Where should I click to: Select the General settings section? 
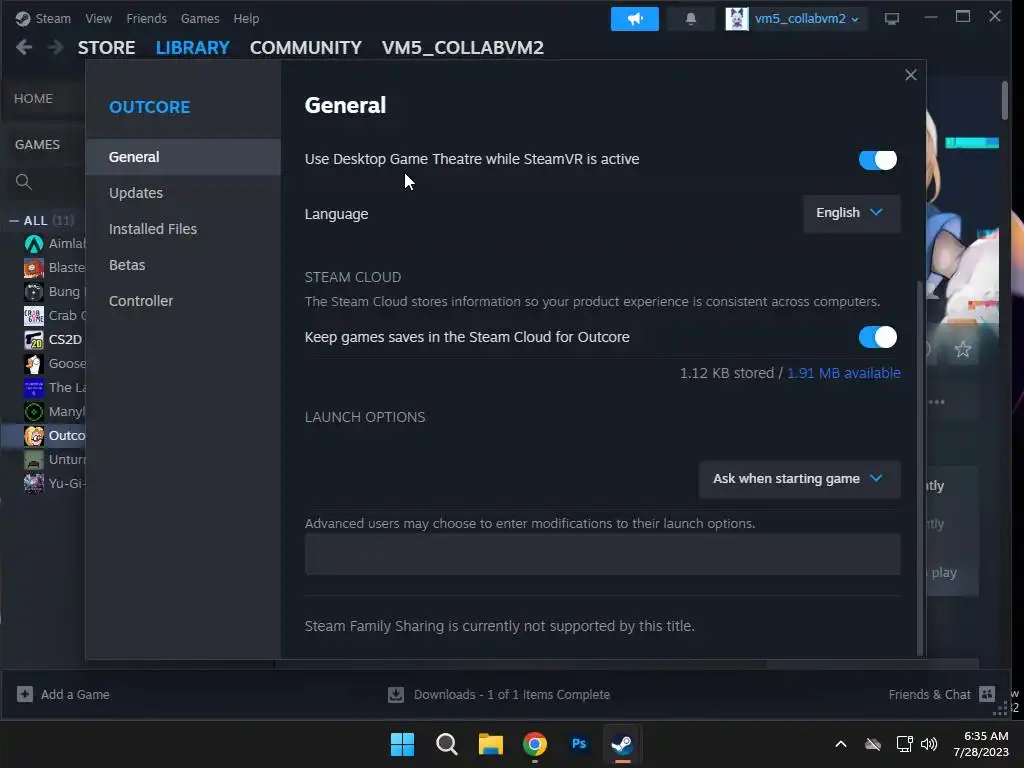click(183, 157)
